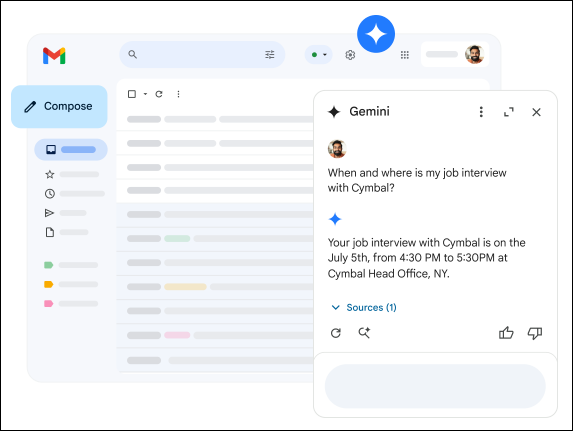Regenerate the Gemini response
The image size is (573, 431).
click(335, 333)
